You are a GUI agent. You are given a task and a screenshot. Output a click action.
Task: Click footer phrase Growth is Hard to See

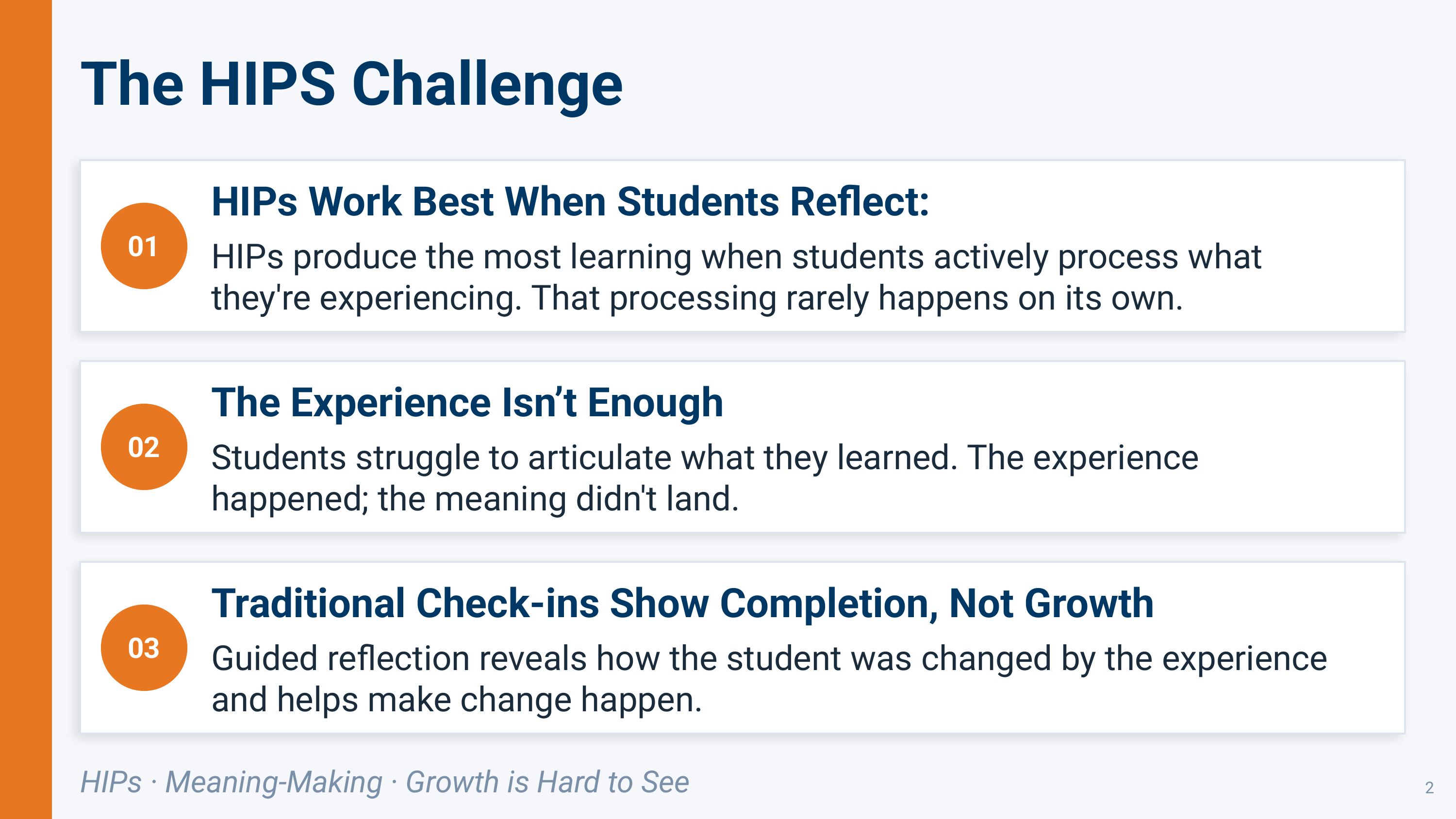point(547,783)
